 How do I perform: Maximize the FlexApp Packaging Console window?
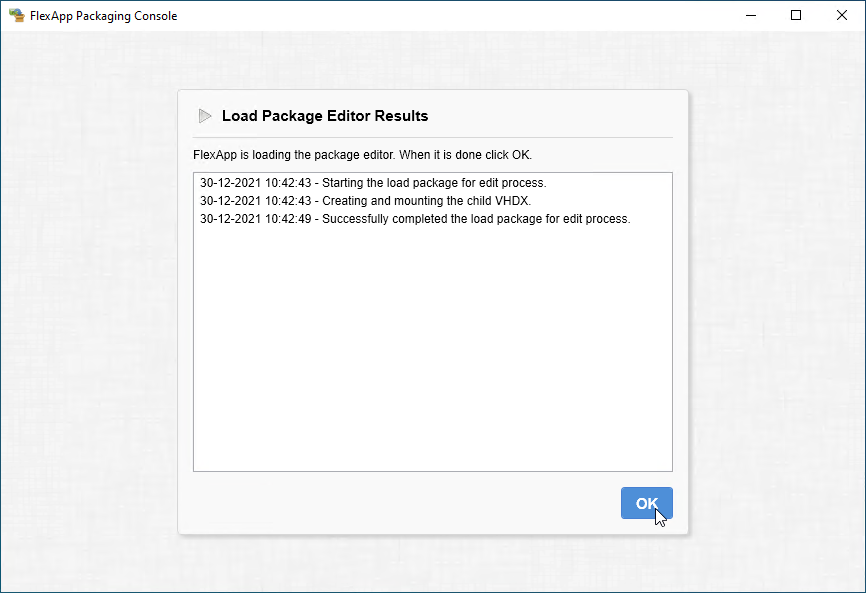click(x=796, y=15)
